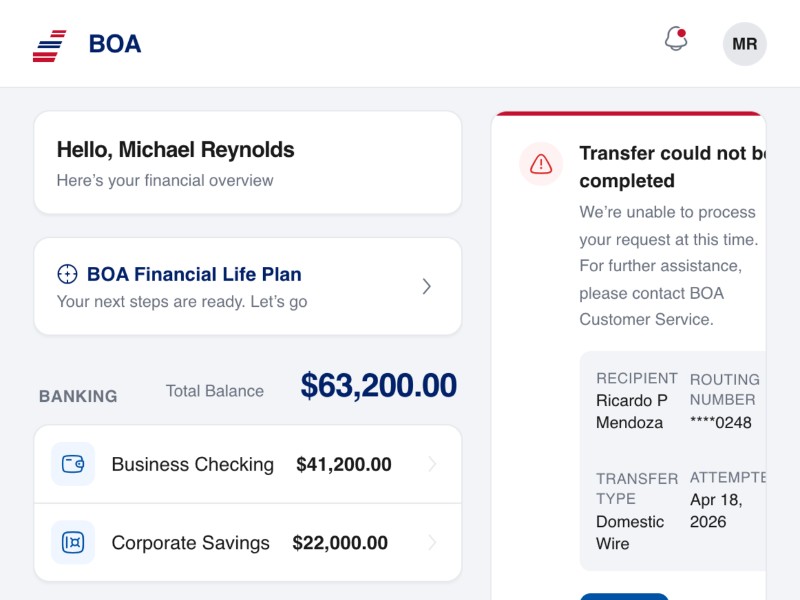Open the Business Checking account
The height and width of the screenshot is (600, 800).
tap(193, 464)
